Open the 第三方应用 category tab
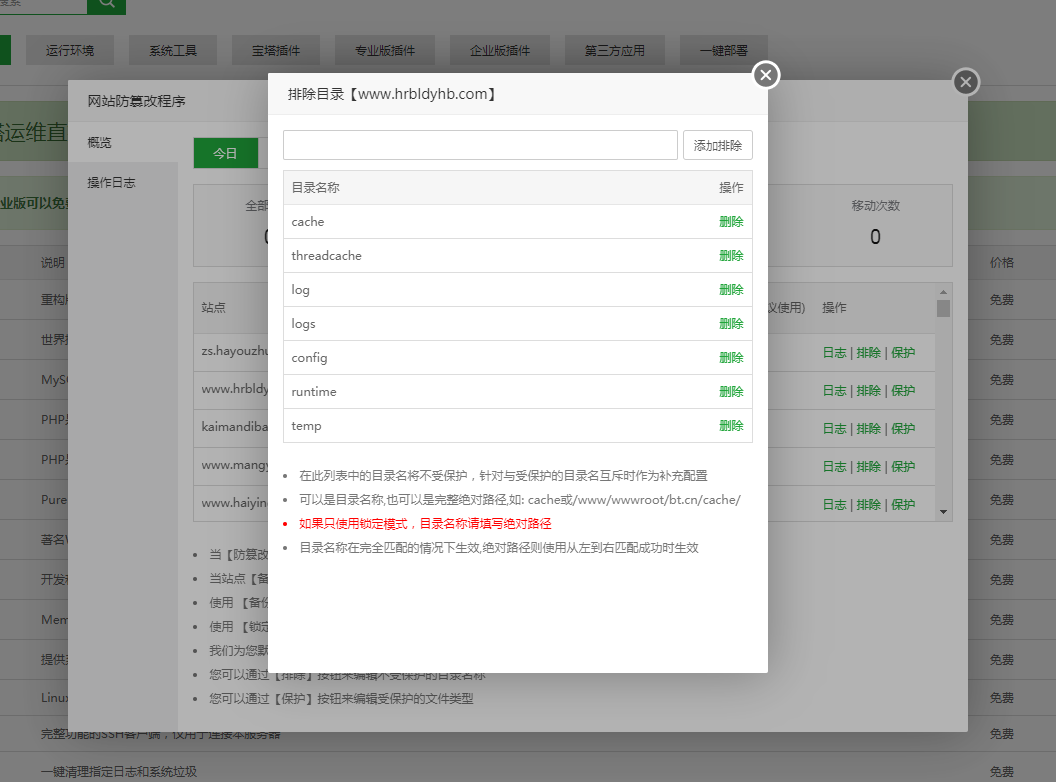The height and width of the screenshot is (782, 1056). (615, 51)
